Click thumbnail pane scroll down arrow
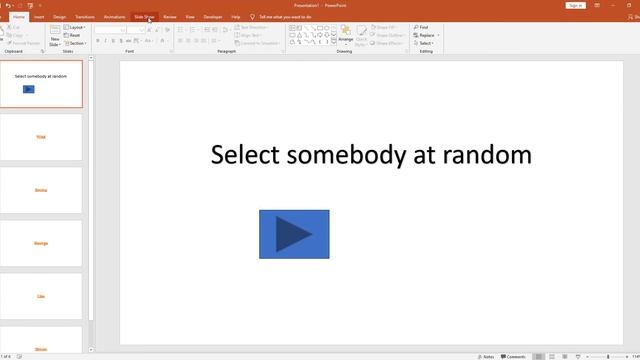The width and height of the screenshot is (640, 360). coord(91,350)
